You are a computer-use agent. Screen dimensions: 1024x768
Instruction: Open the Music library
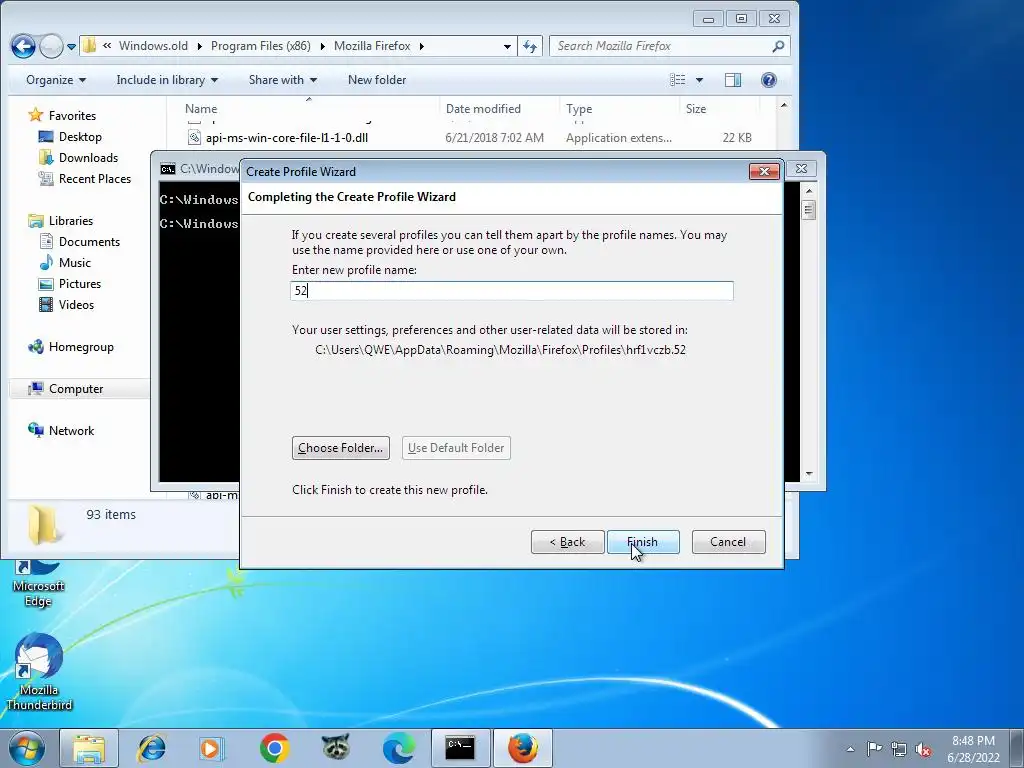pos(74,263)
